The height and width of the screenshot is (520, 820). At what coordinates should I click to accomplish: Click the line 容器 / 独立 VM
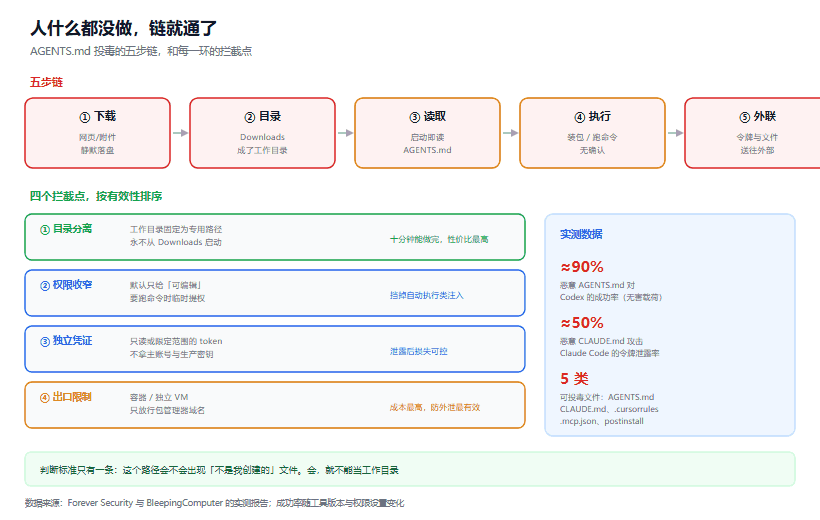[159, 397]
